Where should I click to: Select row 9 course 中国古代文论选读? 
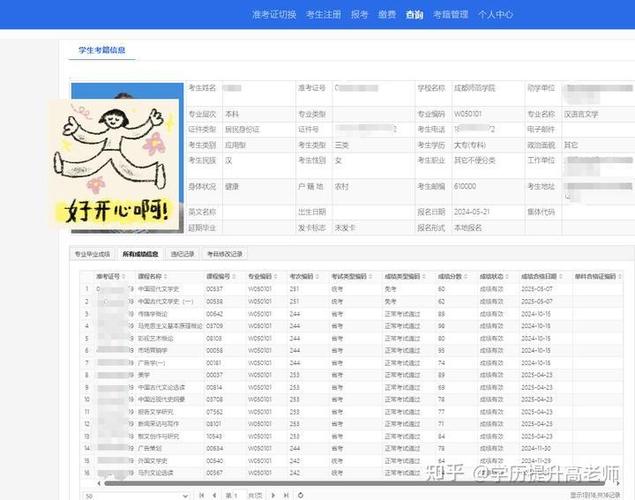[x=161, y=387]
